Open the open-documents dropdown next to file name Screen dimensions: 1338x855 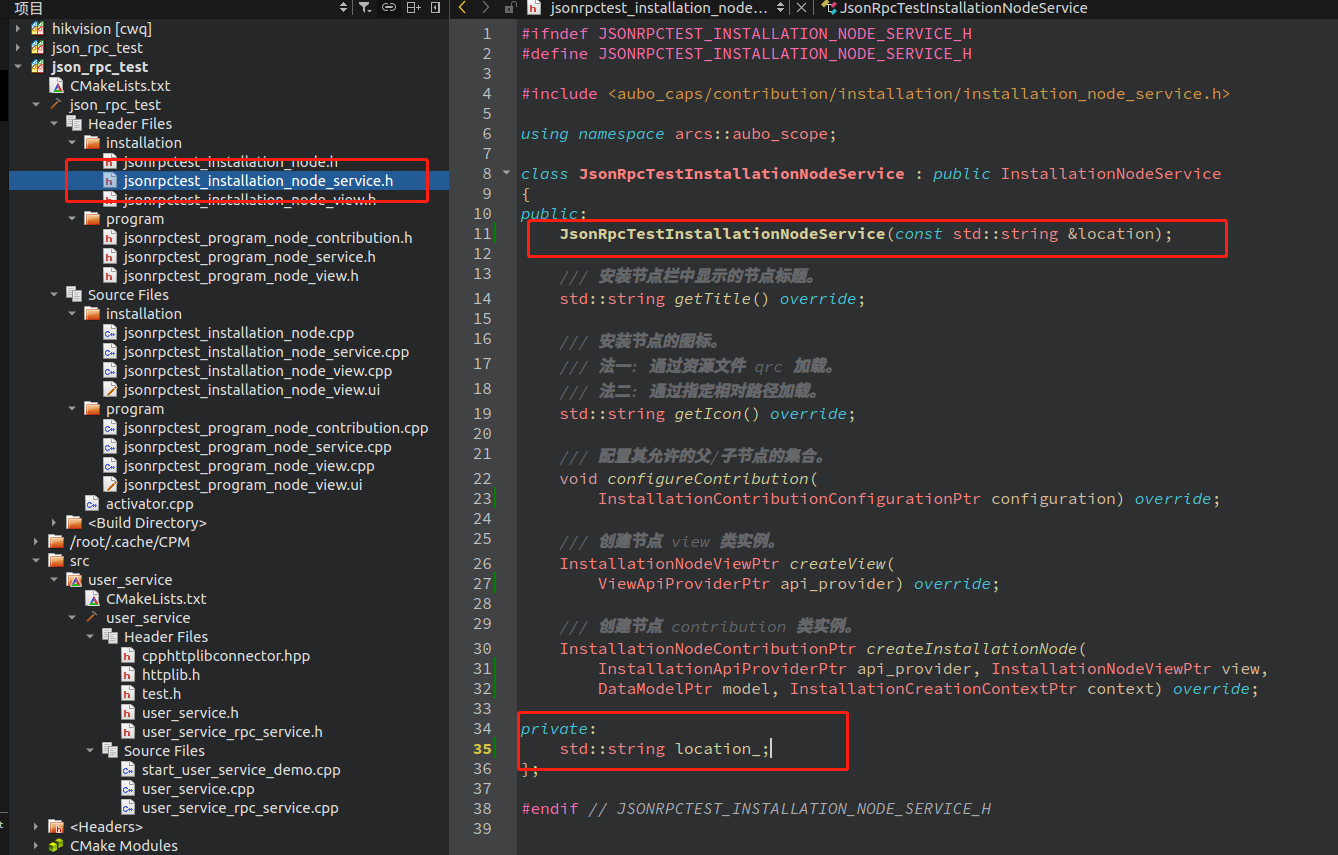pos(780,8)
